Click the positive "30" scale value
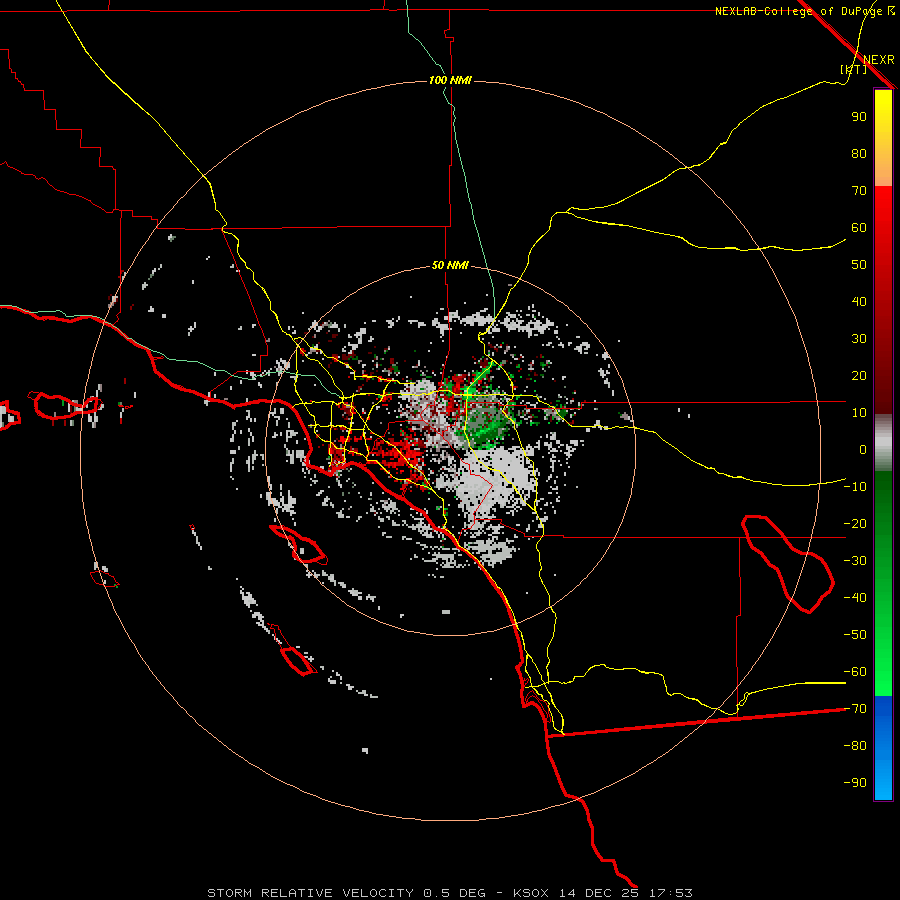The image size is (900, 900). (859, 339)
